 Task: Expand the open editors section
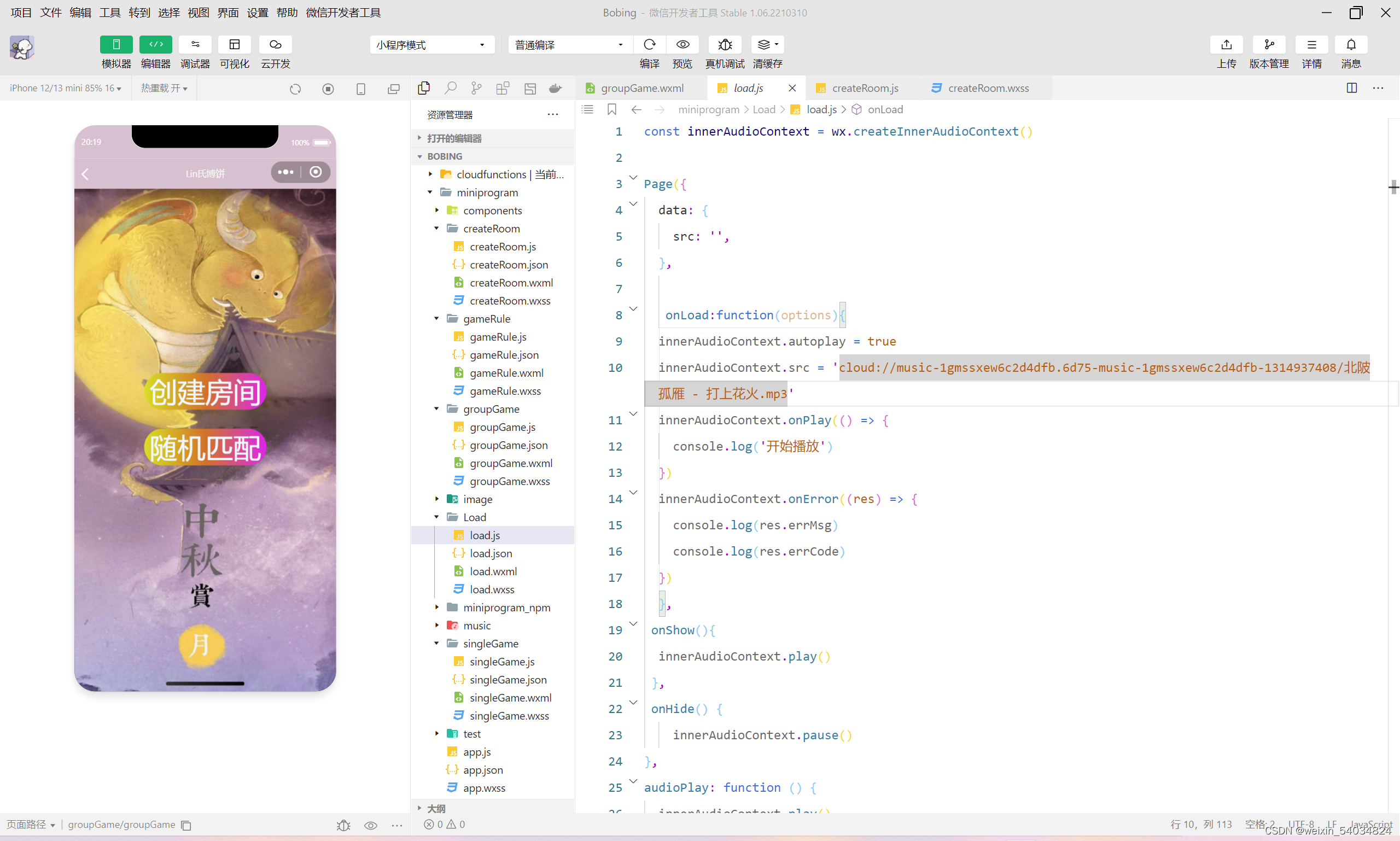(492, 138)
